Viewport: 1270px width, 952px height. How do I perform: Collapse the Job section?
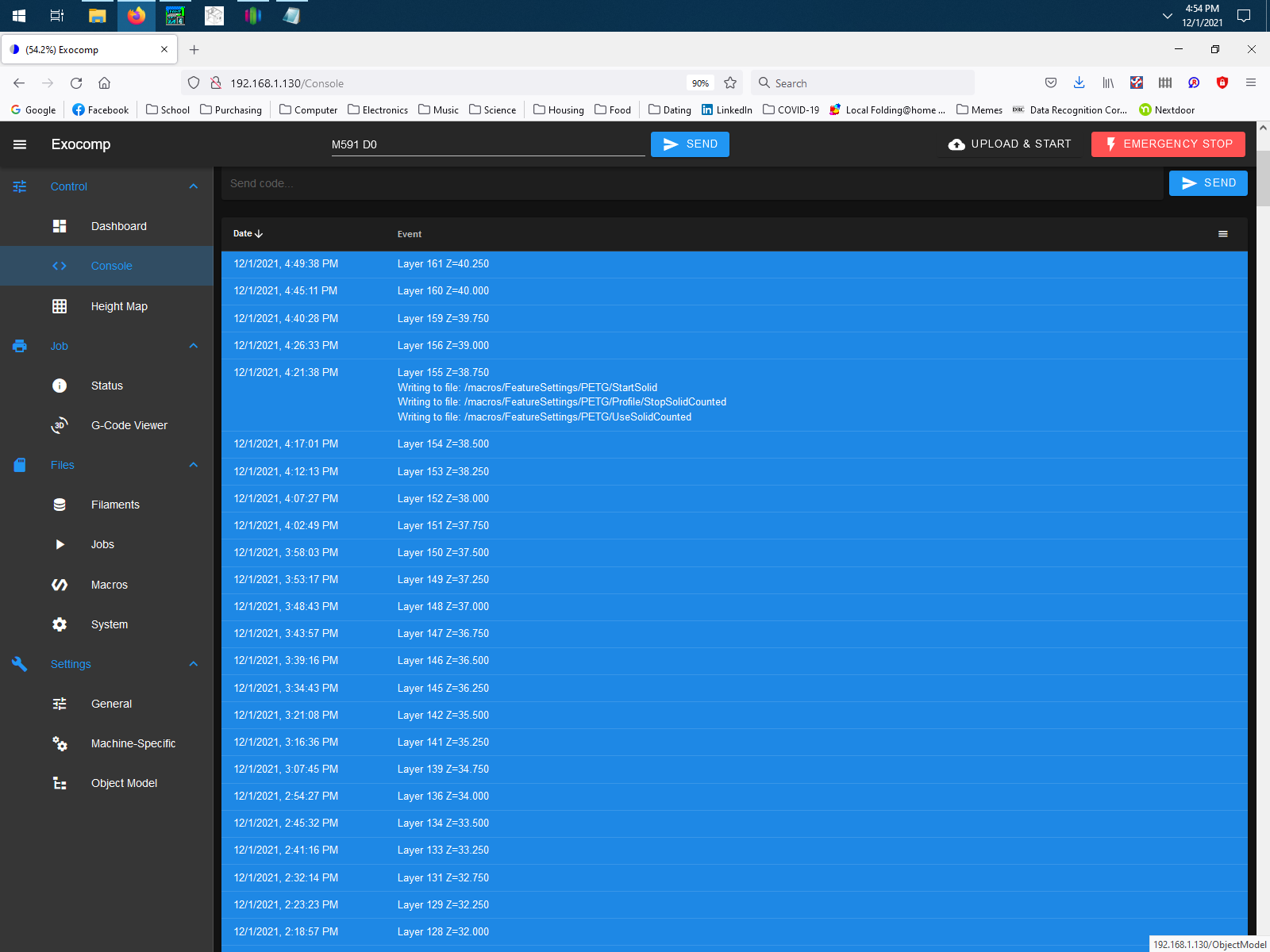(x=194, y=346)
